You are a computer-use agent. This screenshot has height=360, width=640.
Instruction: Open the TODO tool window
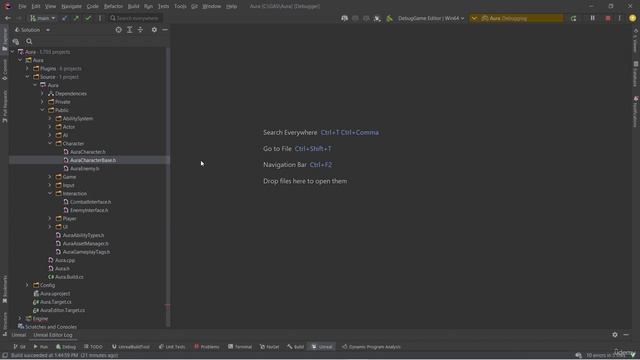(93, 347)
